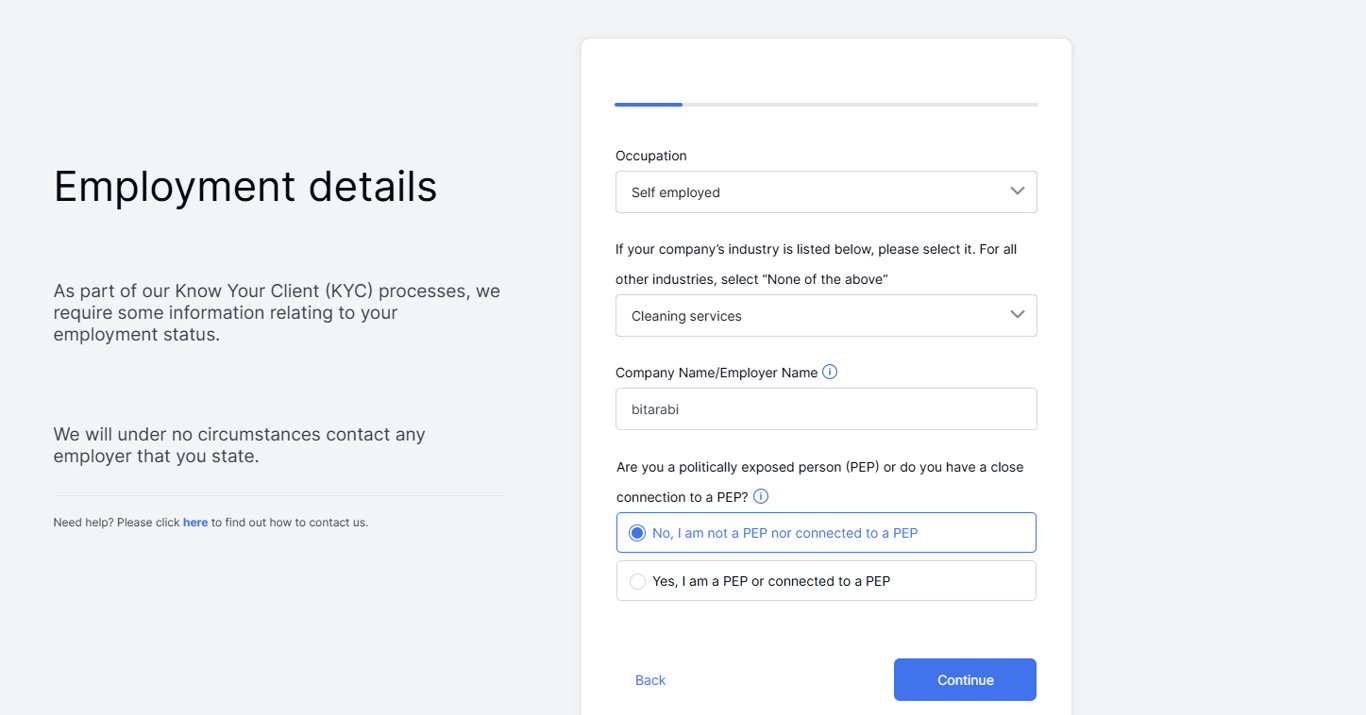
Task: Click the "under no circumstances contact" notice
Action: (239, 445)
